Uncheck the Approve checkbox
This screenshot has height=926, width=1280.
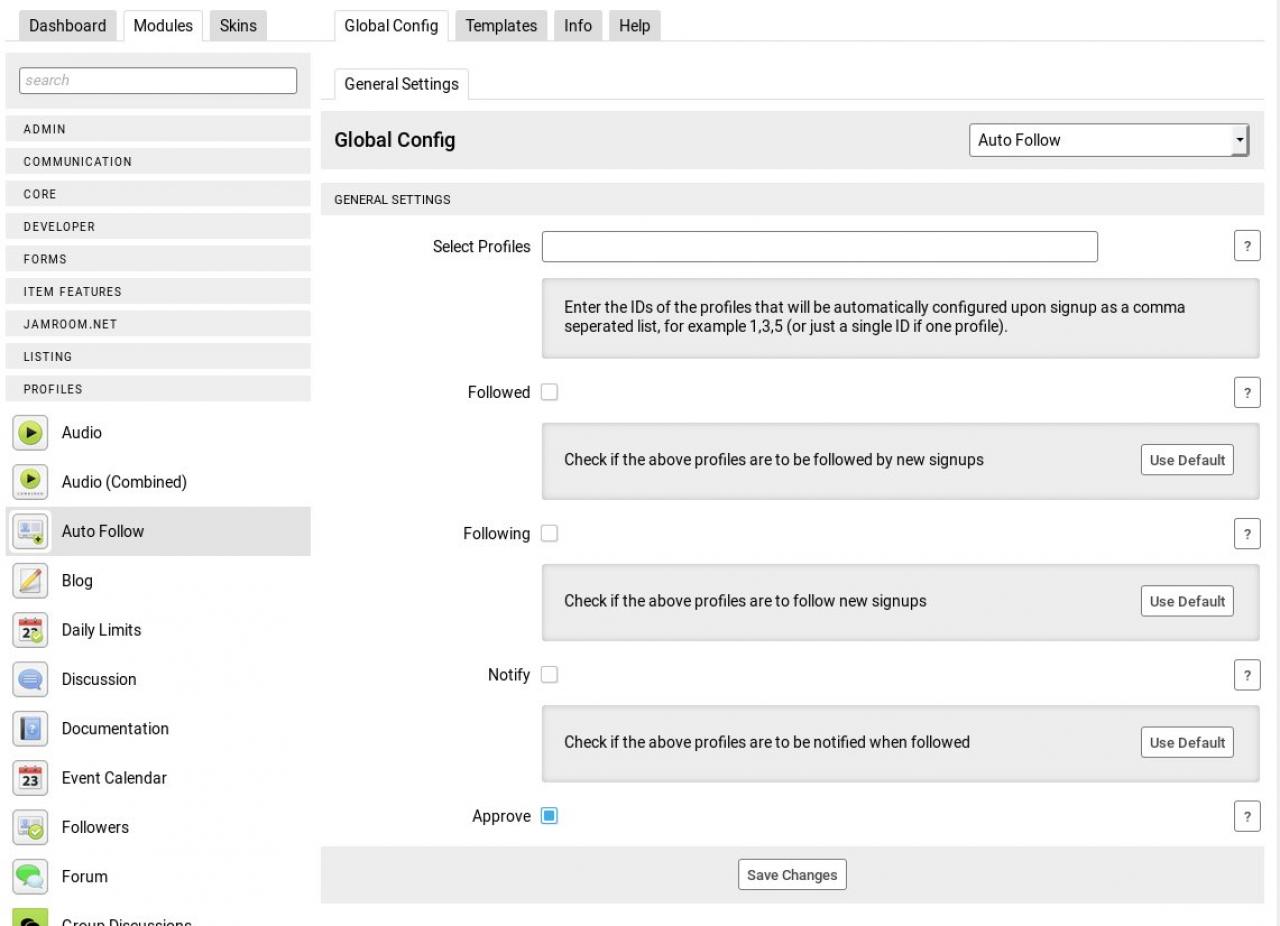coord(549,816)
